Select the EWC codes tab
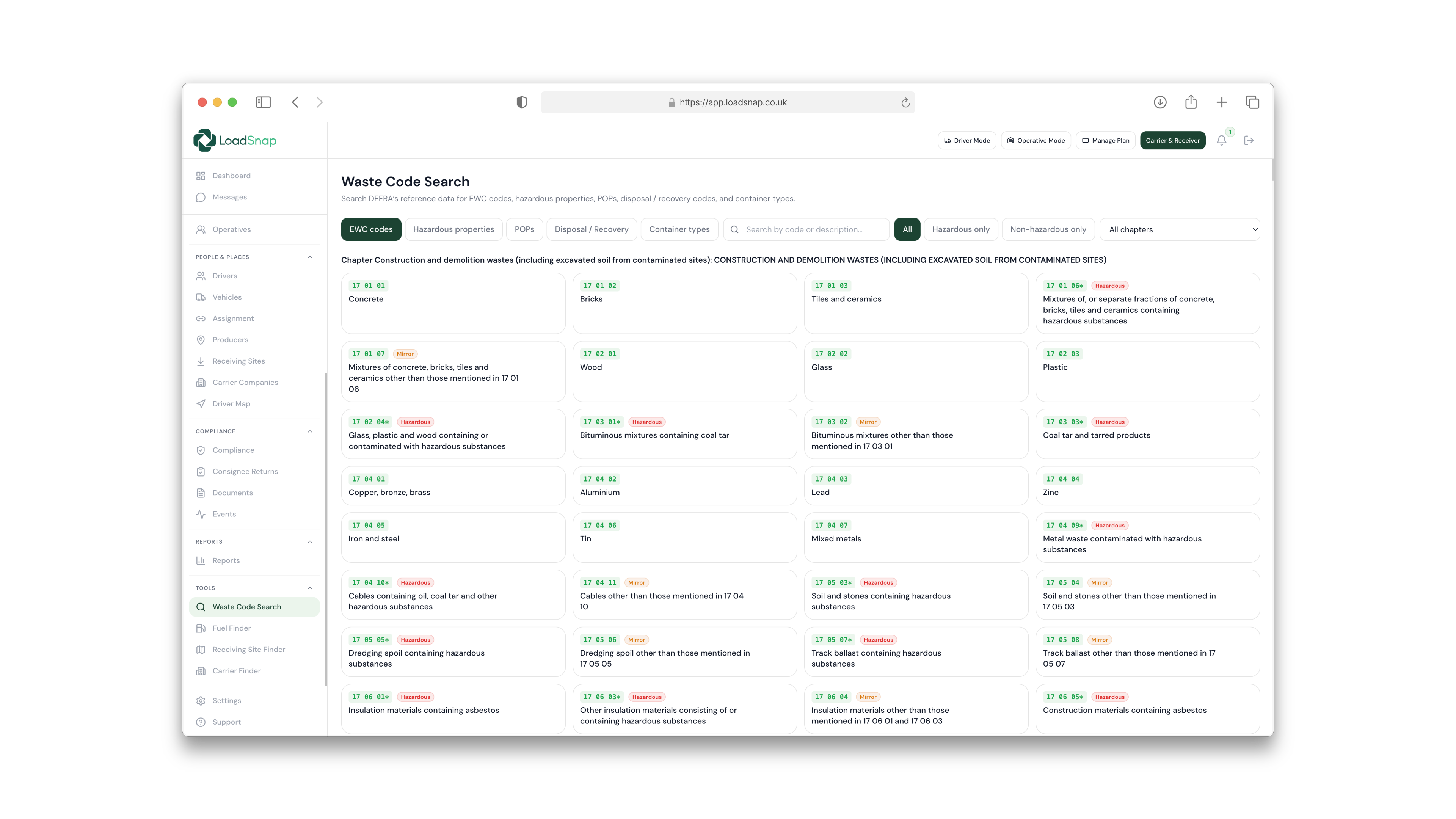Viewport: 1456px width, 819px height. coord(371,229)
